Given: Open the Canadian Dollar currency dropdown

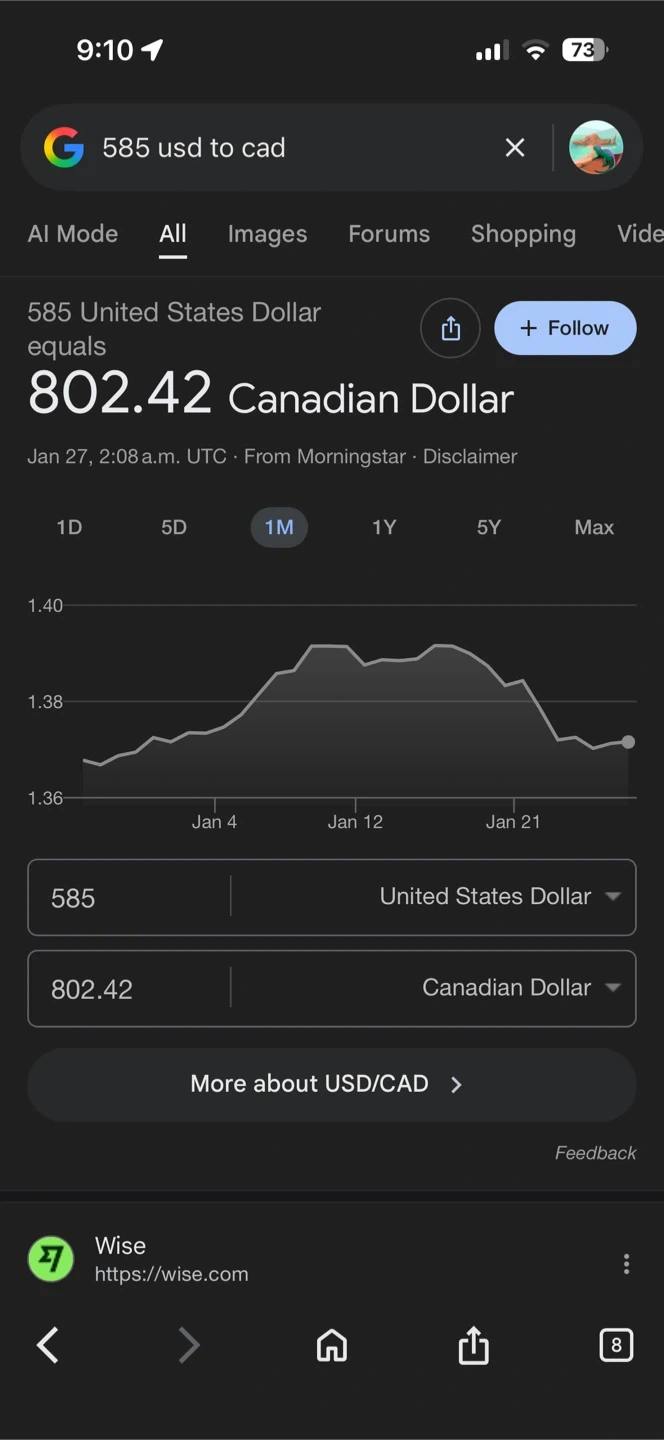Looking at the screenshot, I should (520, 988).
